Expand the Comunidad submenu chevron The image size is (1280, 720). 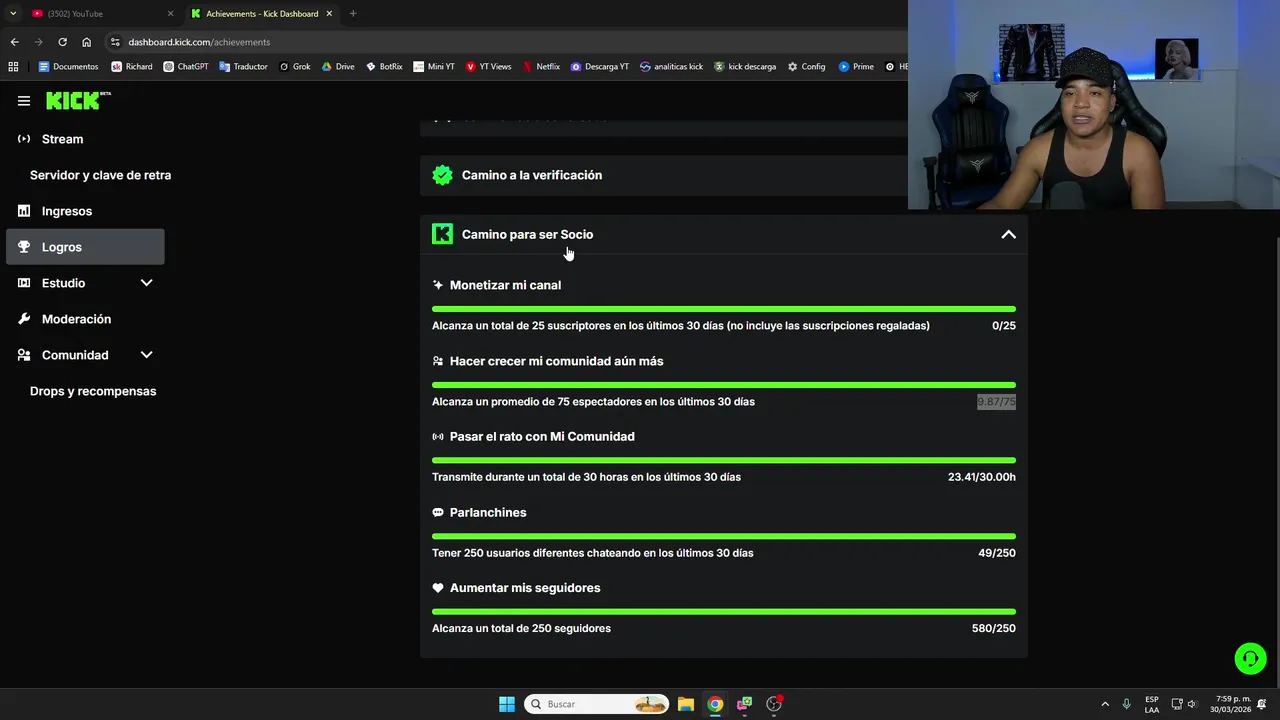pyautogui.click(x=146, y=355)
